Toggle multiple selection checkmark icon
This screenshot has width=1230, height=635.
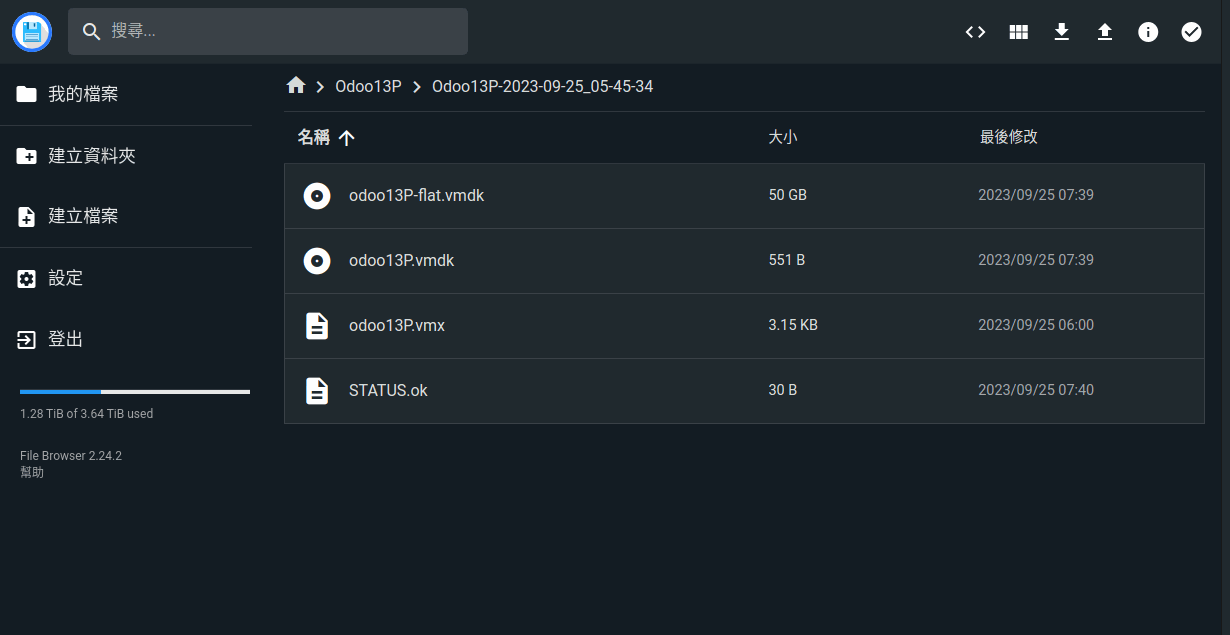point(1191,32)
